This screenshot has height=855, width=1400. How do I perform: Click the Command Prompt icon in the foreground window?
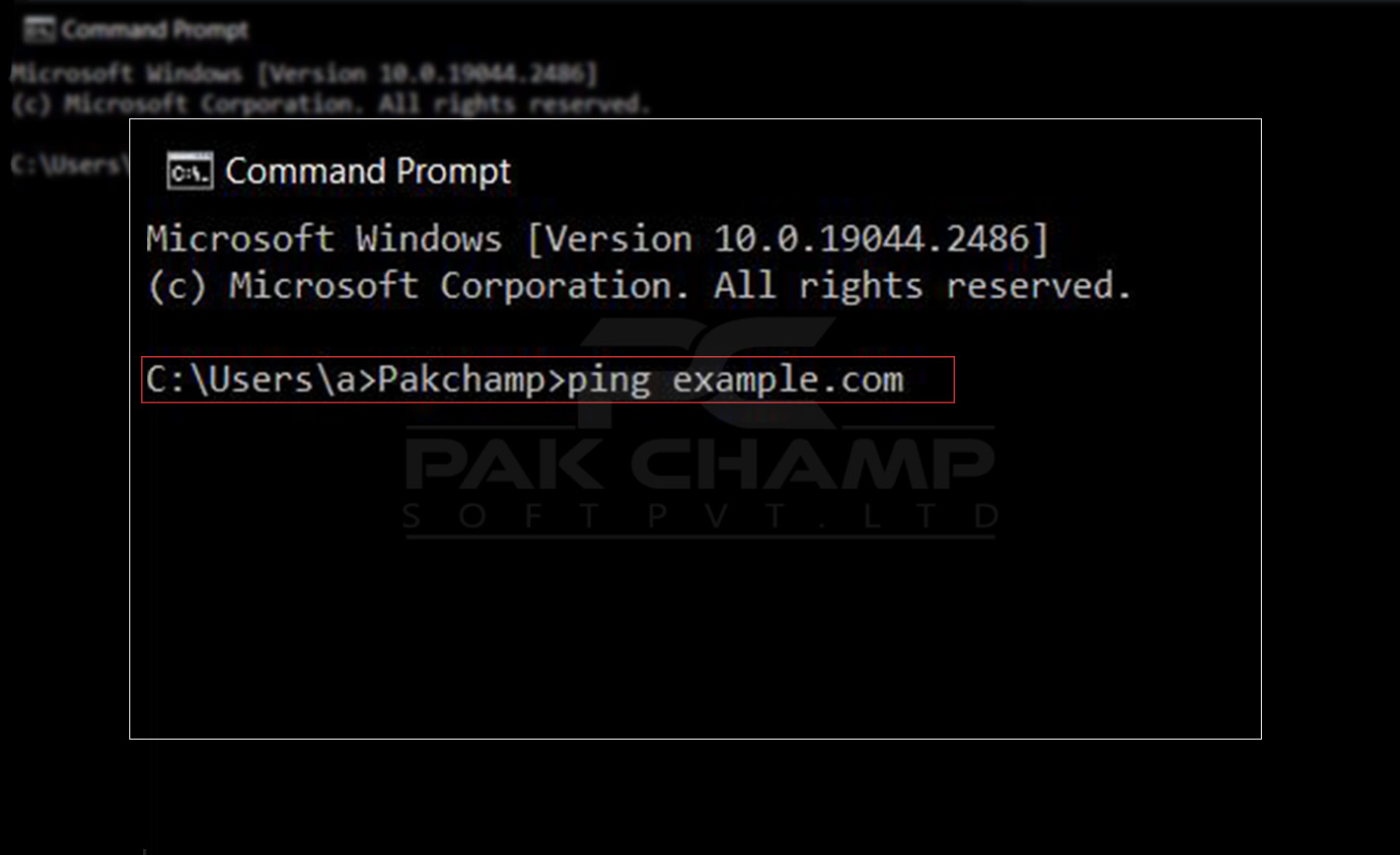click(x=189, y=172)
